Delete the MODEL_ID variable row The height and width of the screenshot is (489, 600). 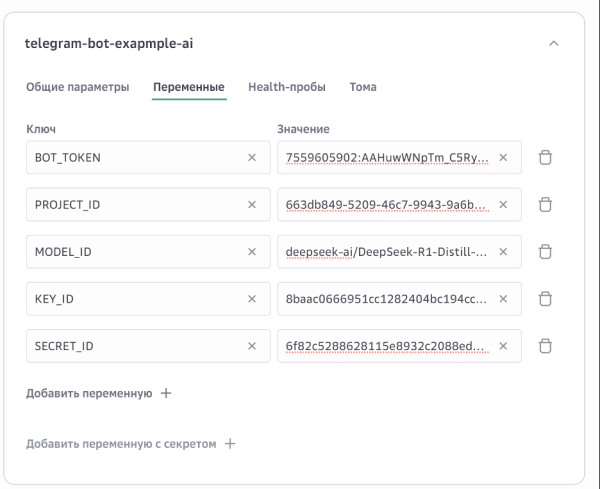[546, 252]
